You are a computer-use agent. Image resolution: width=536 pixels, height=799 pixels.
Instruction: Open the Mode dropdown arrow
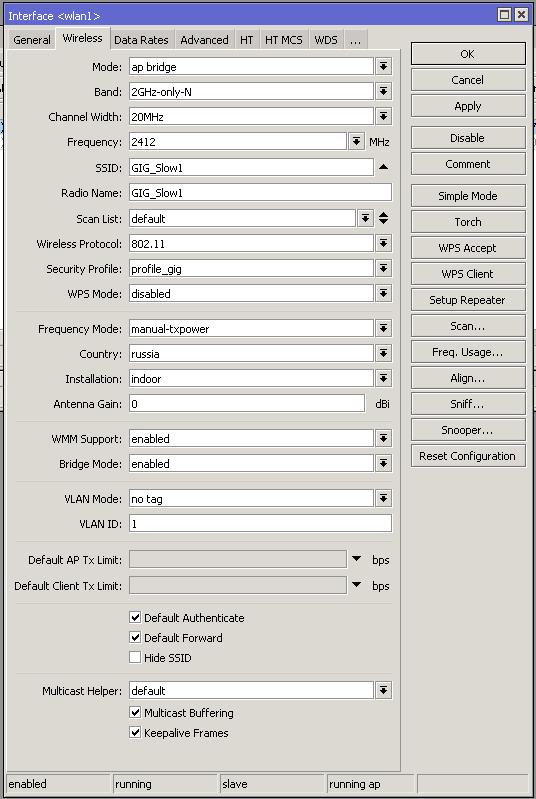384,66
